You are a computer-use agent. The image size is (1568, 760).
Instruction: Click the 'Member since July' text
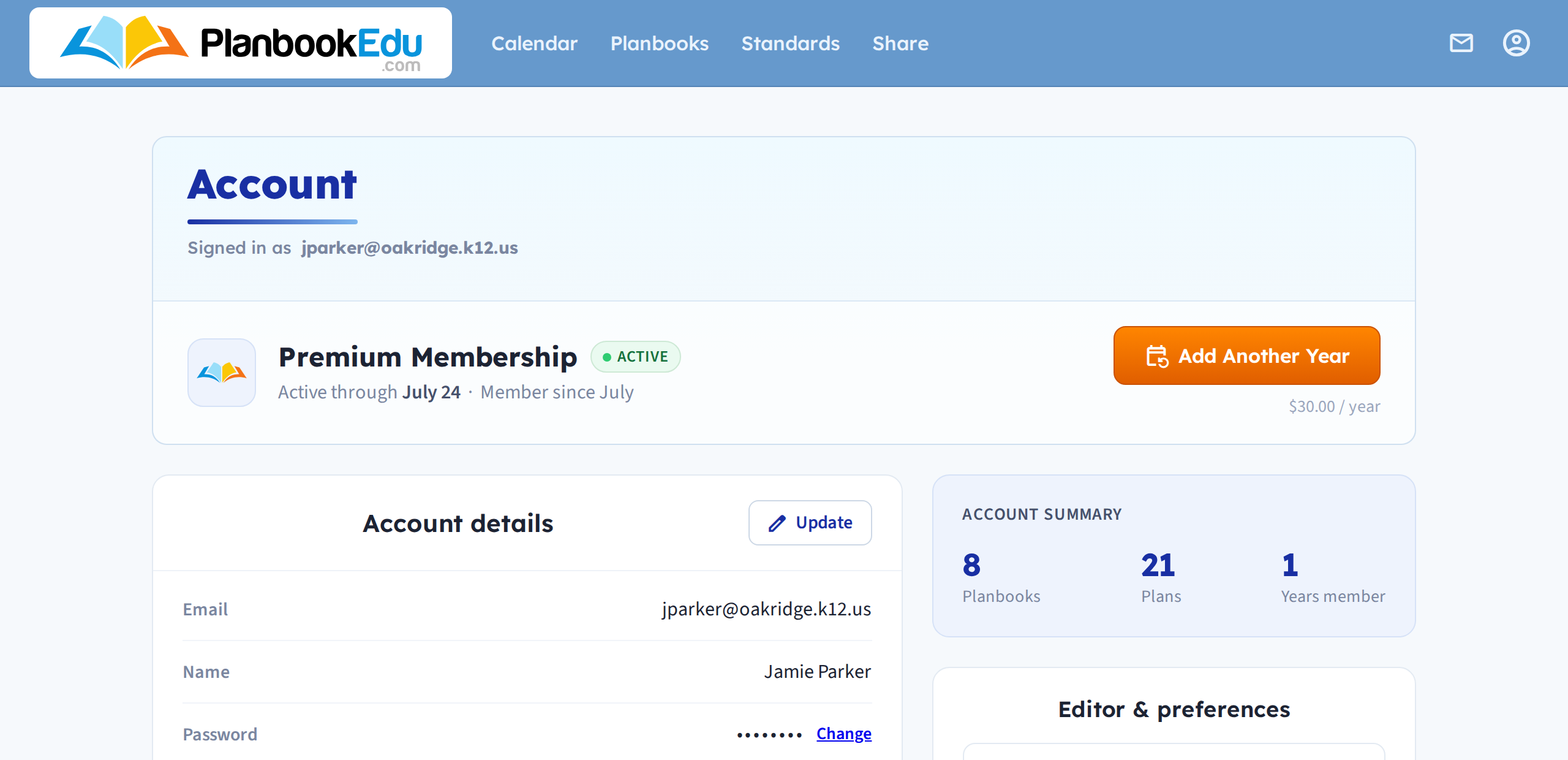557,392
